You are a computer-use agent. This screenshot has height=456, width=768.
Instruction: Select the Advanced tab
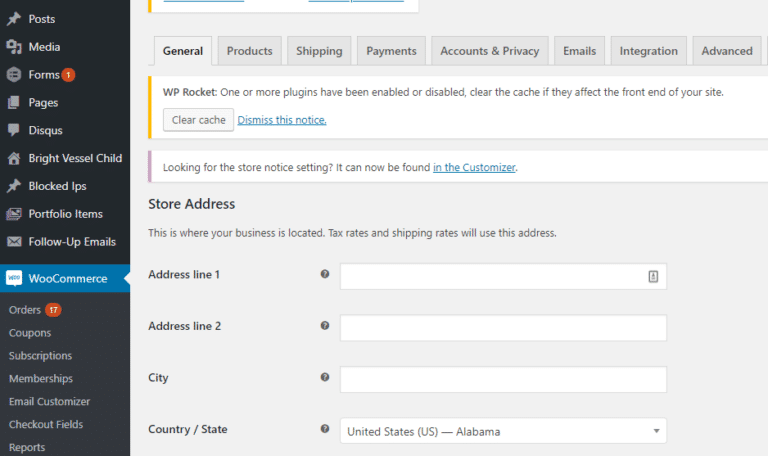[x=727, y=51]
